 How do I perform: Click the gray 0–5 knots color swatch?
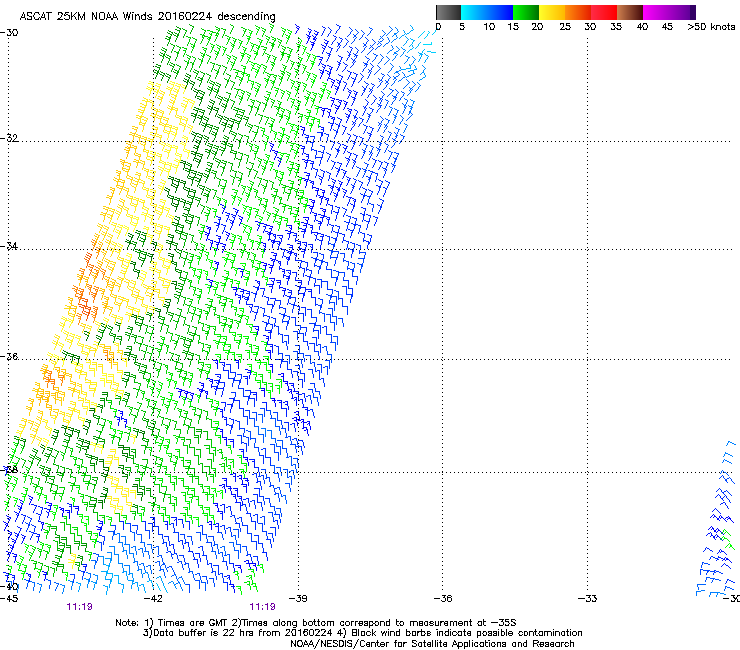pos(448,12)
